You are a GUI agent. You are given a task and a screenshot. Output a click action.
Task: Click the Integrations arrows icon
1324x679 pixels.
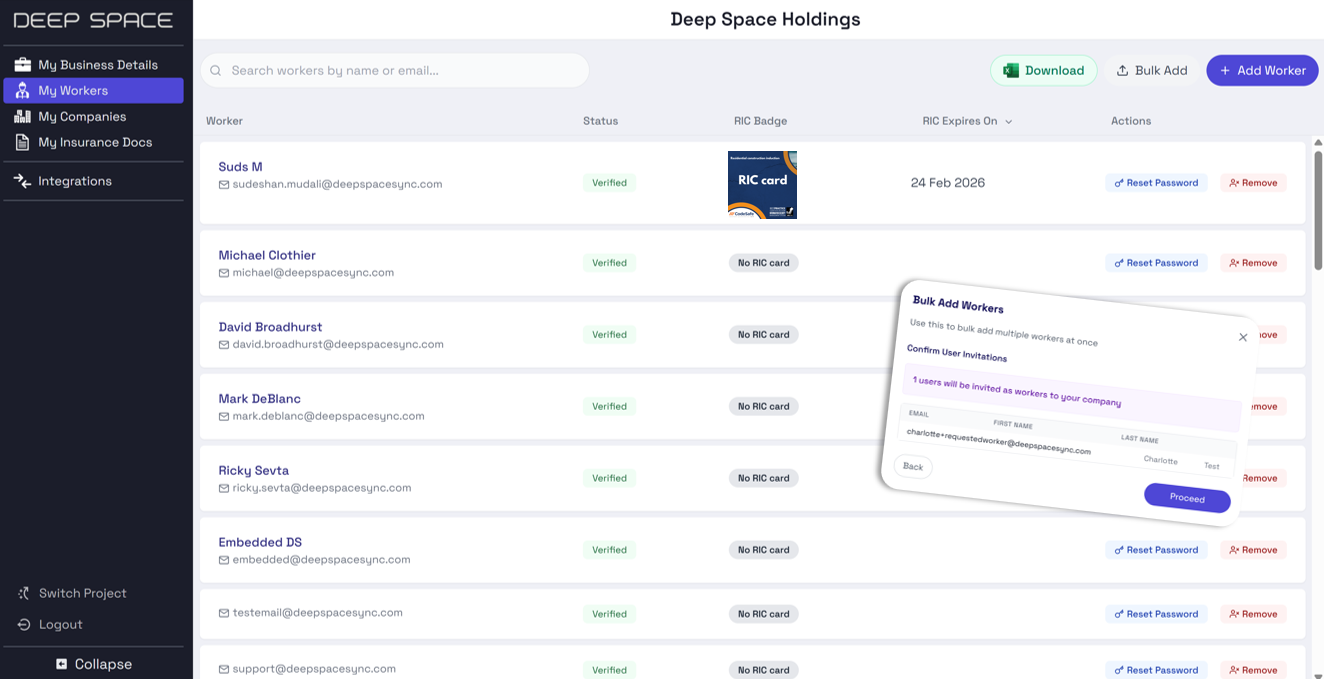22,181
